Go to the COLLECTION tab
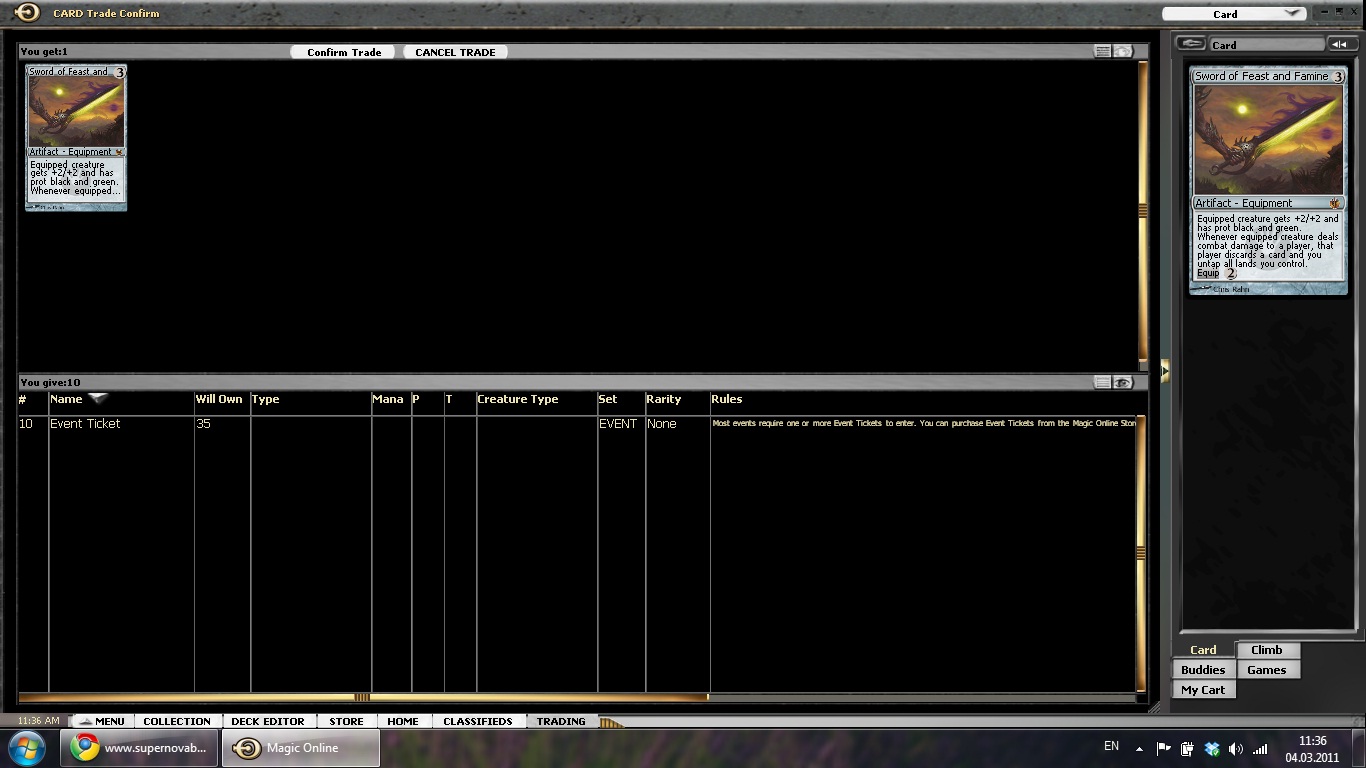 (177, 721)
